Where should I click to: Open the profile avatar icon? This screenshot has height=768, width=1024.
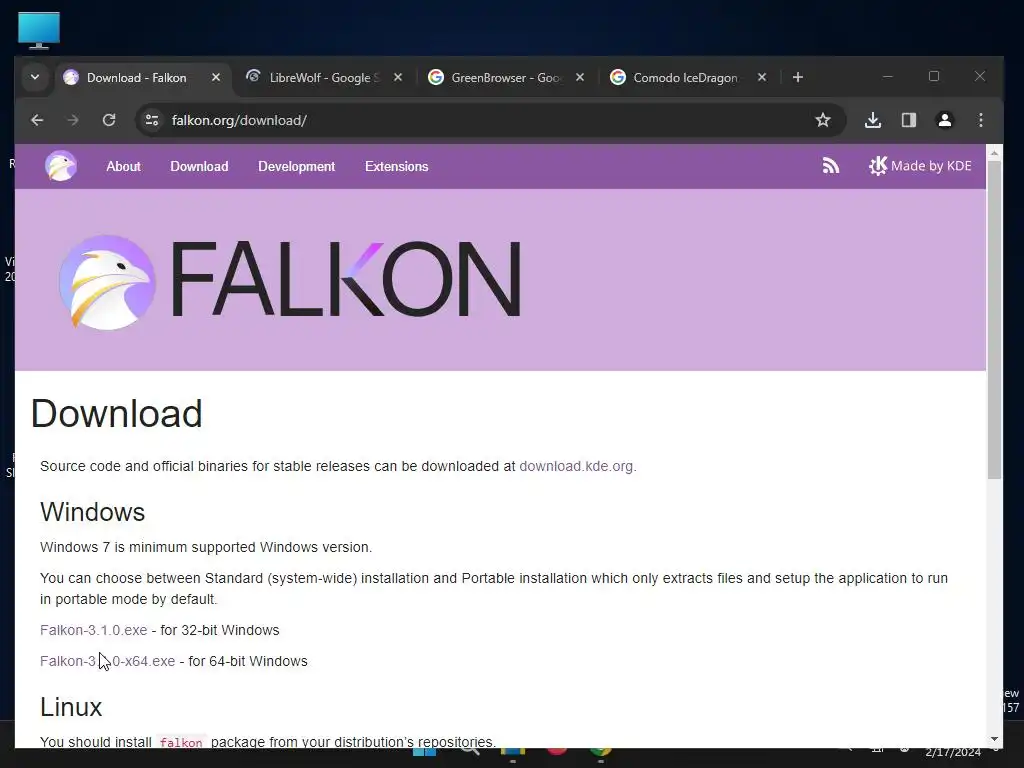point(944,120)
